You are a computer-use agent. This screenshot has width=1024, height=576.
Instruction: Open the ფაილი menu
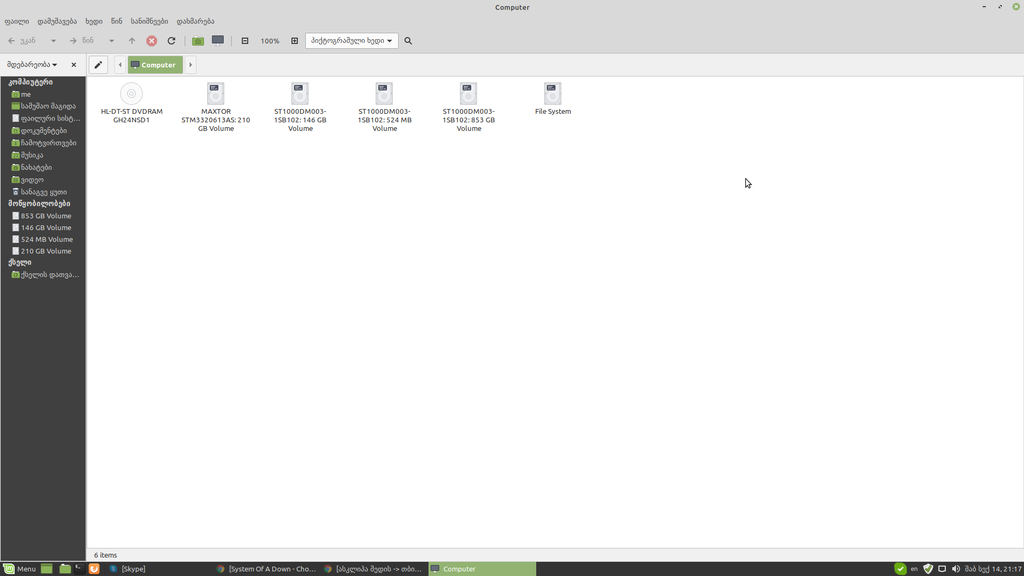[x=17, y=21]
